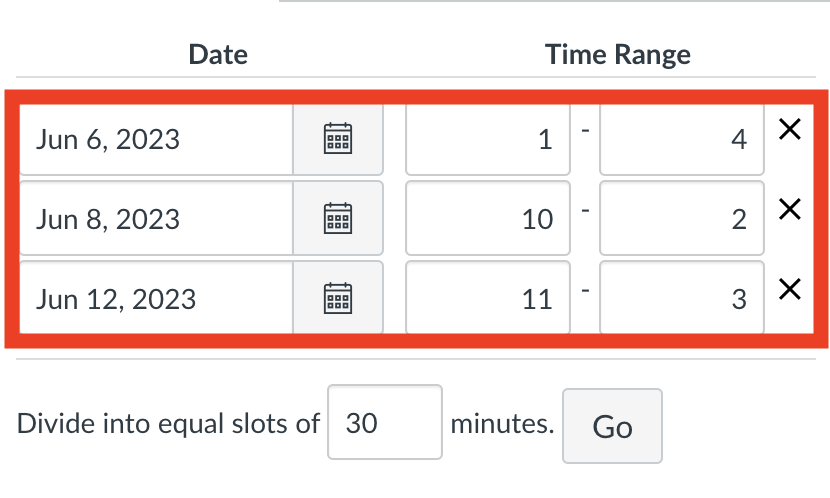This screenshot has width=830, height=498.
Task: Open calendar picker for Jun 8, 2023
Action: click(x=338, y=219)
